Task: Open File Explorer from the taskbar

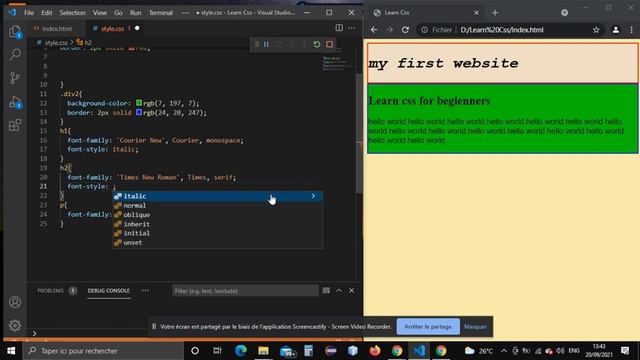Action: pyautogui.click(x=263, y=351)
